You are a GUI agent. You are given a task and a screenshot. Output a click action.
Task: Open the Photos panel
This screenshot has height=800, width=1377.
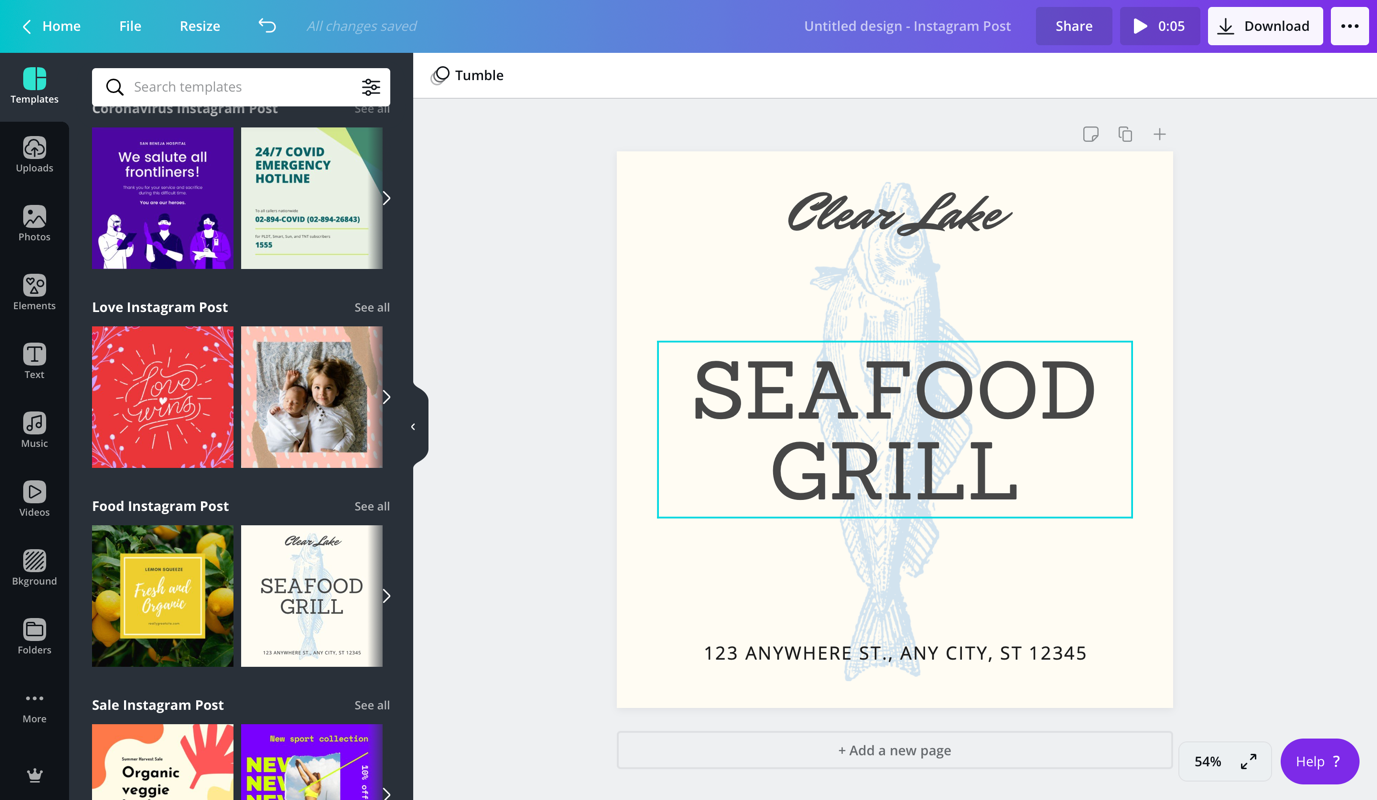(34, 224)
